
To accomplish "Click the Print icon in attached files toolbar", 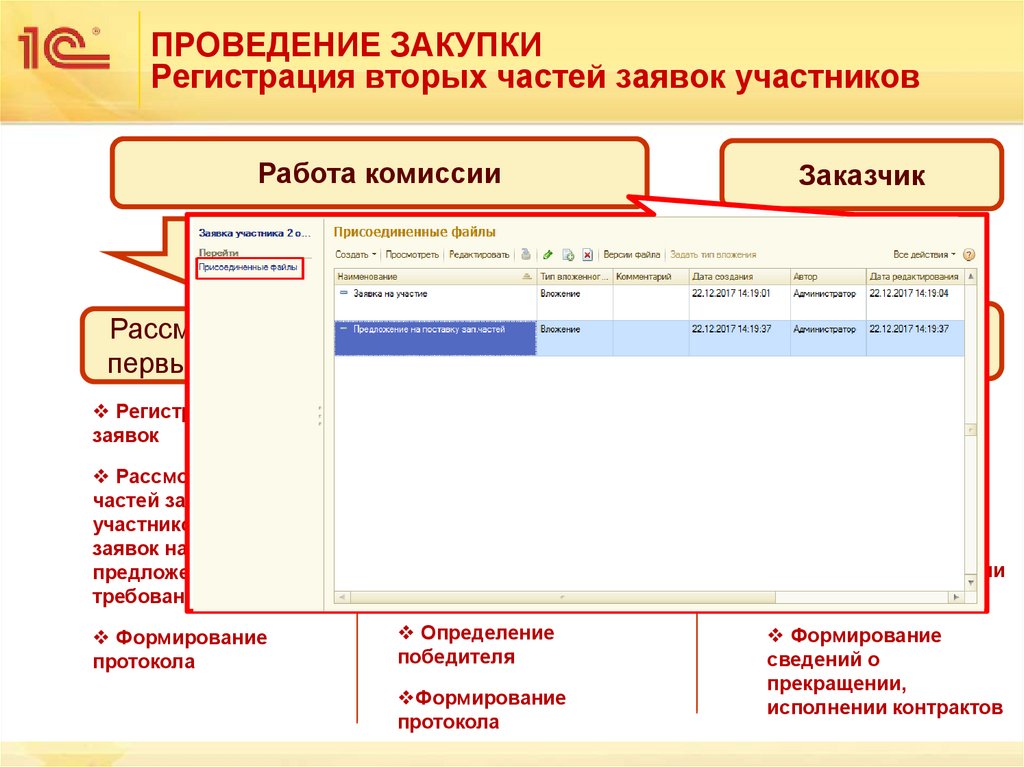I will (524, 253).
